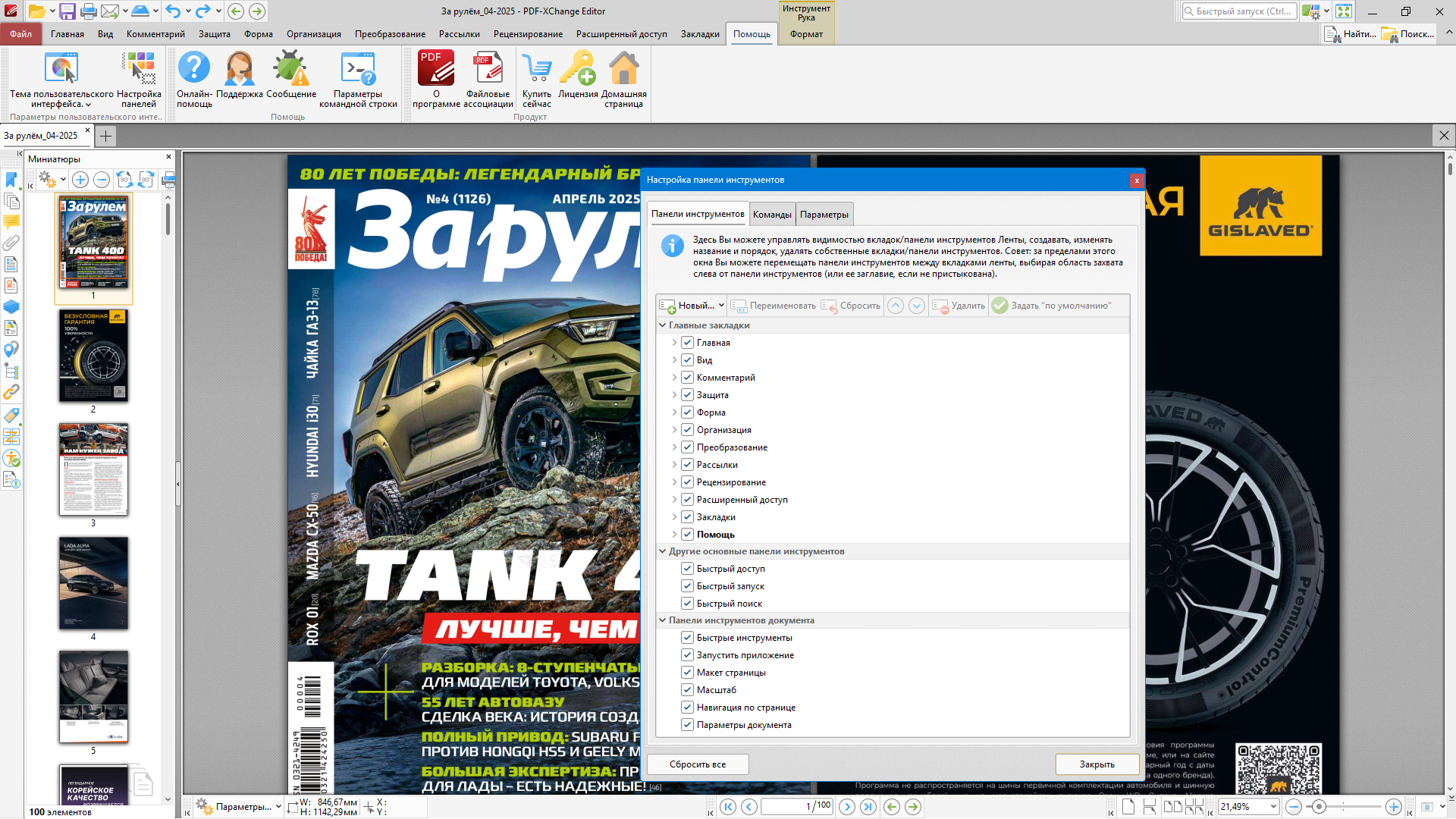The width and height of the screenshot is (1456, 819).
Task: Expand the Главная tree item
Action: tap(674, 343)
